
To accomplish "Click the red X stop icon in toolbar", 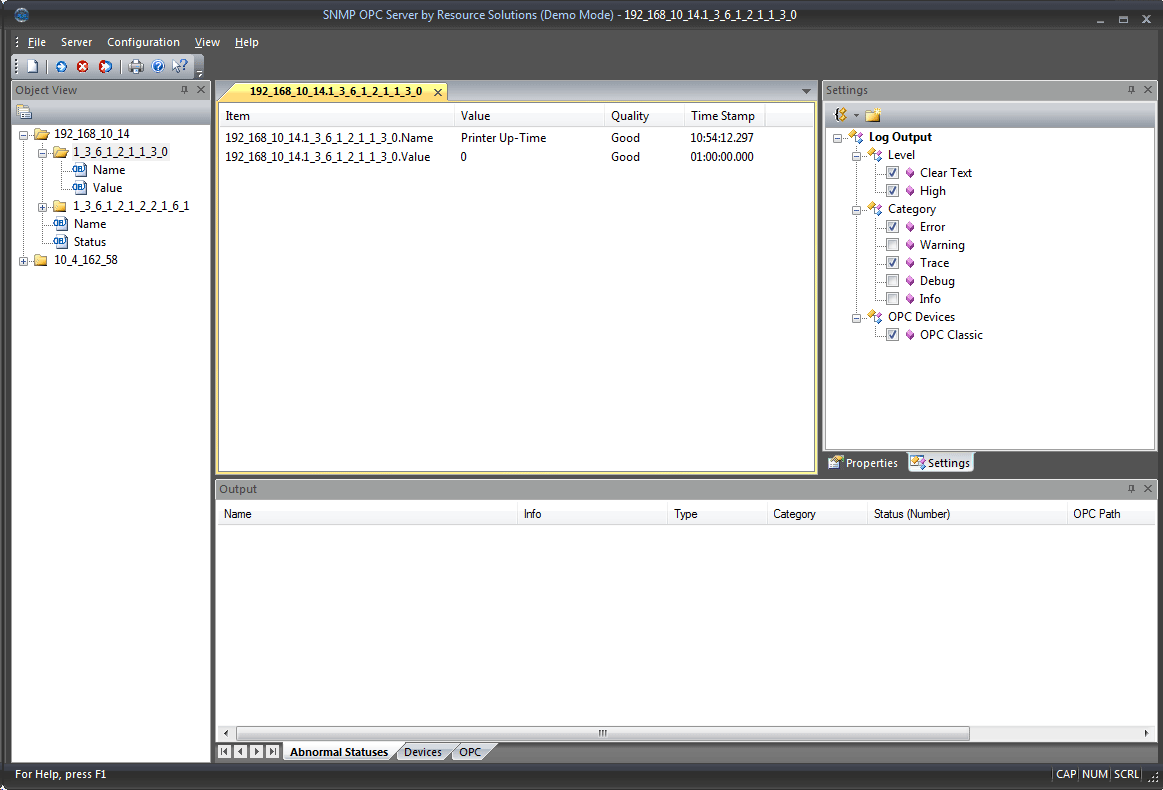I will point(83,67).
